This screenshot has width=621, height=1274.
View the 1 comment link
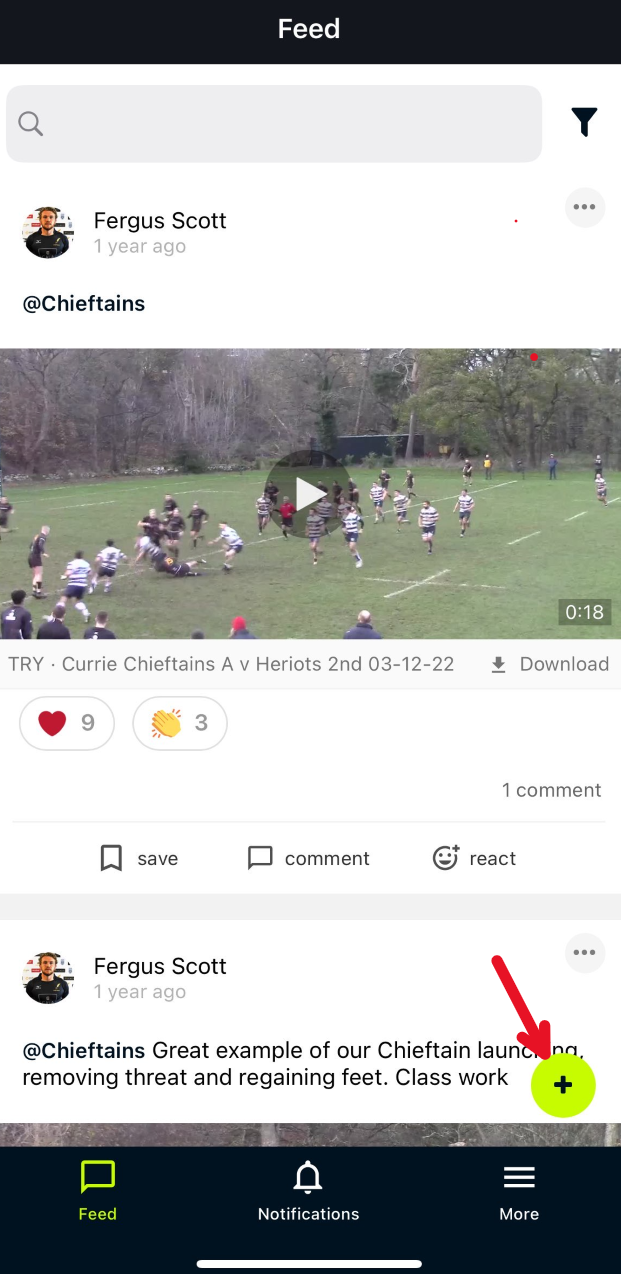coord(551,790)
